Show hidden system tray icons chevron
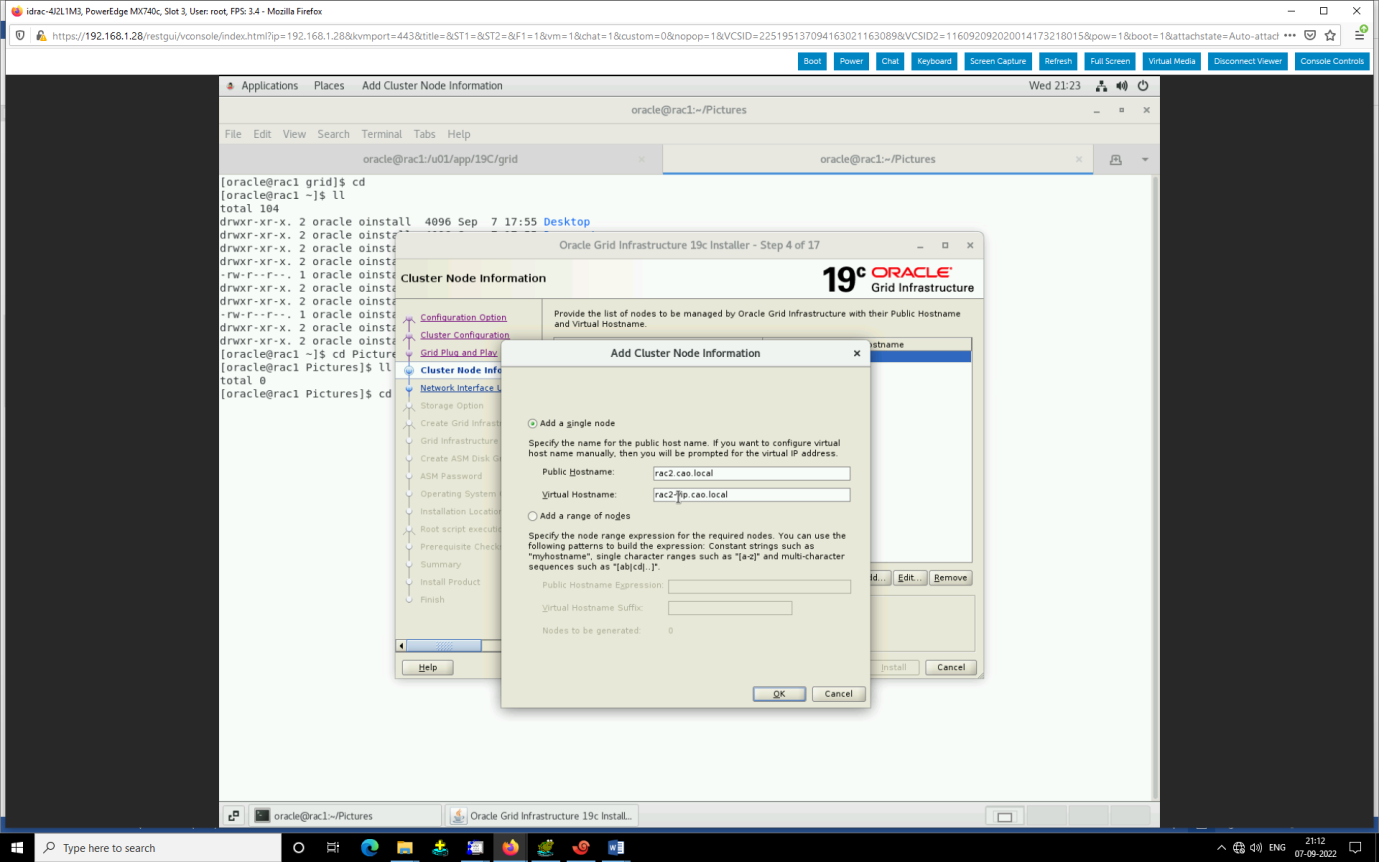This screenshot has width=1379, height=862. tap(1221, 847)
